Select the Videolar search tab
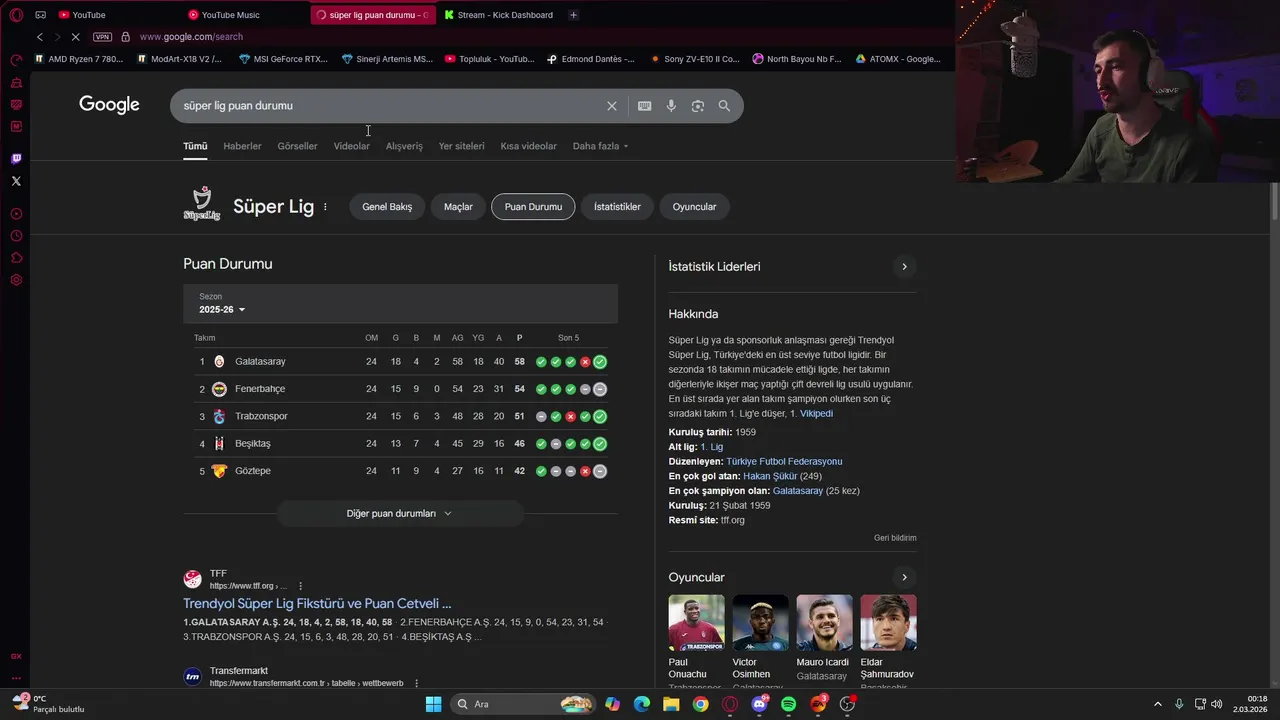 pyautogui.click(x=351, y=146)
